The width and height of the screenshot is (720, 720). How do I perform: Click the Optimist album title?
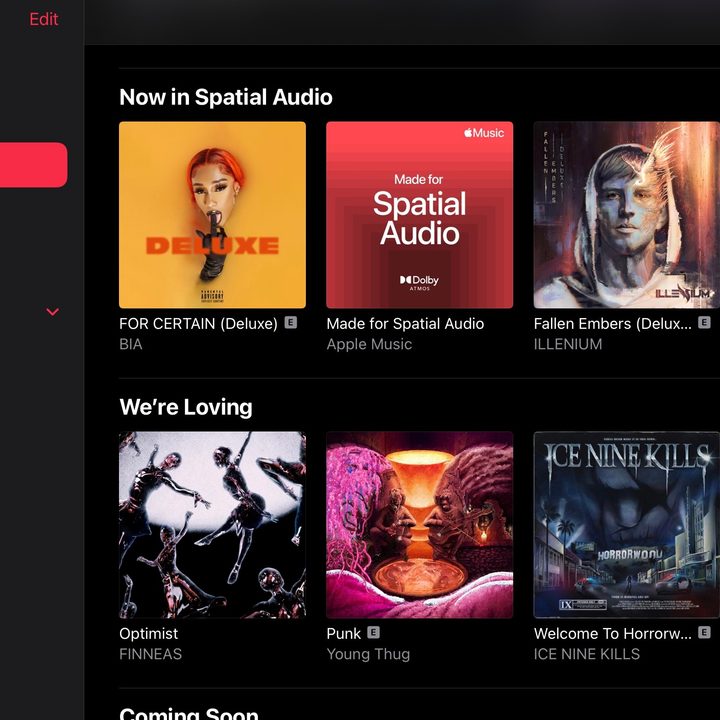148,634
